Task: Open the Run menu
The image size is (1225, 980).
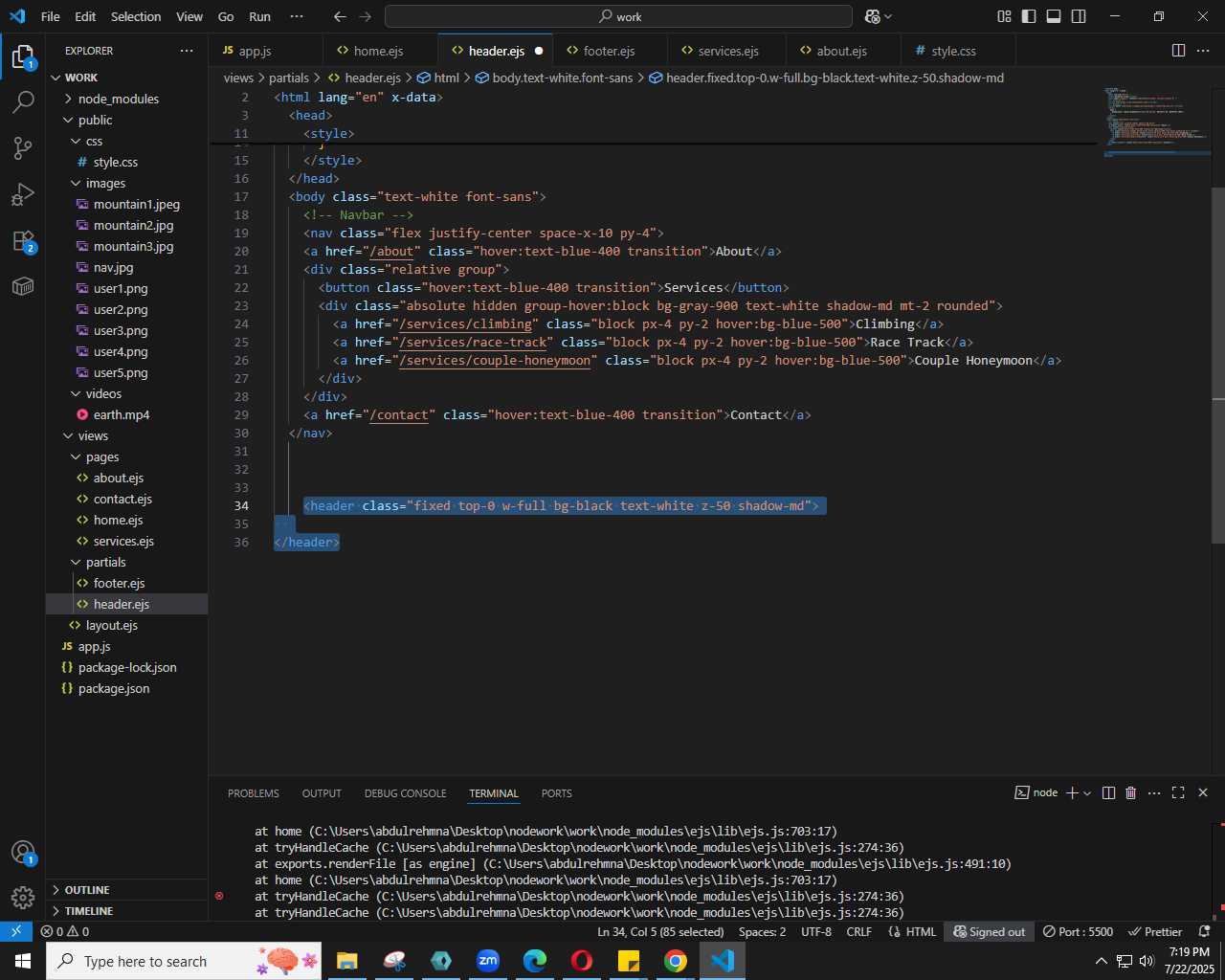Action: (x=259, y=16)
